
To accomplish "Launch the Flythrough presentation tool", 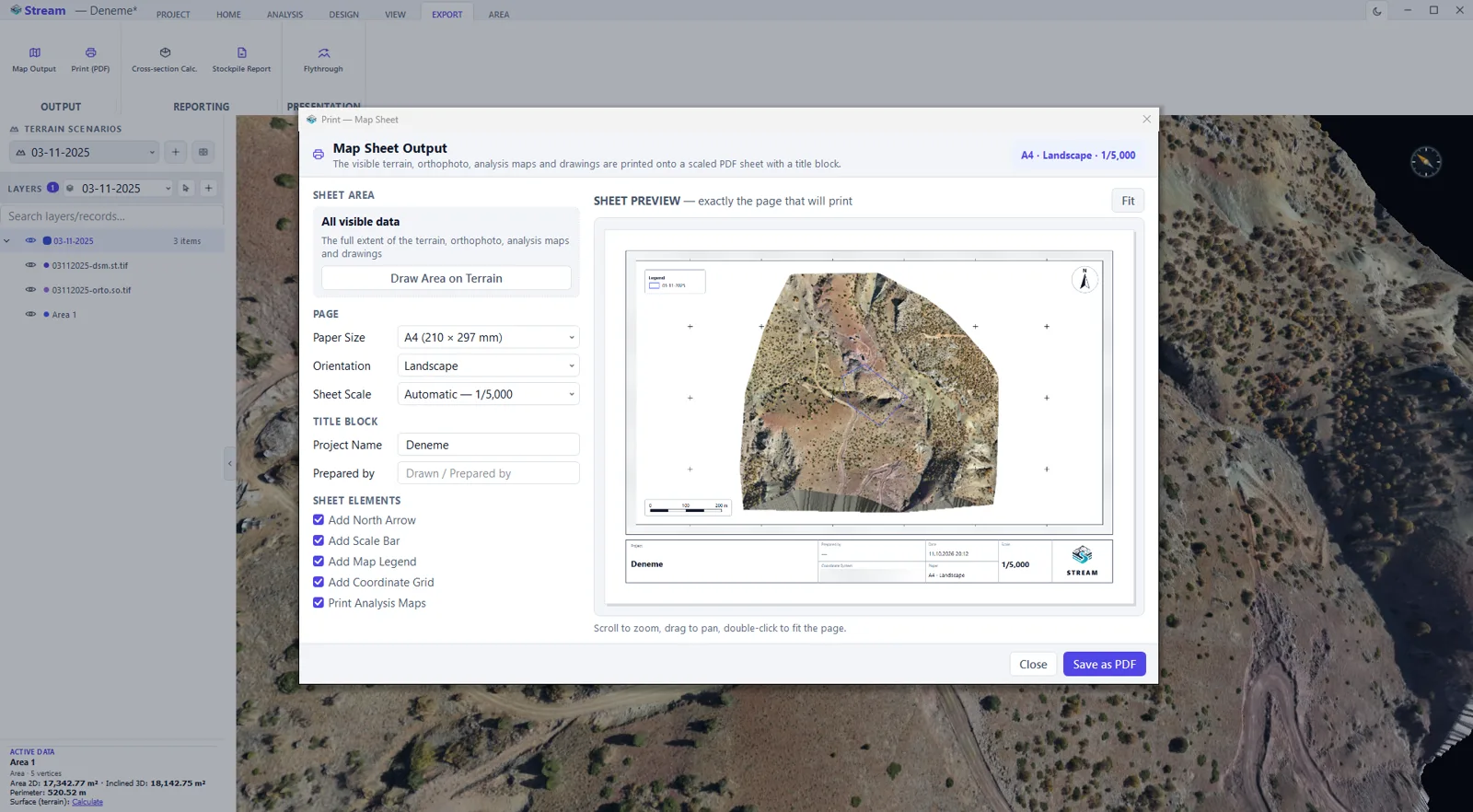I will (x=323, y=60).
